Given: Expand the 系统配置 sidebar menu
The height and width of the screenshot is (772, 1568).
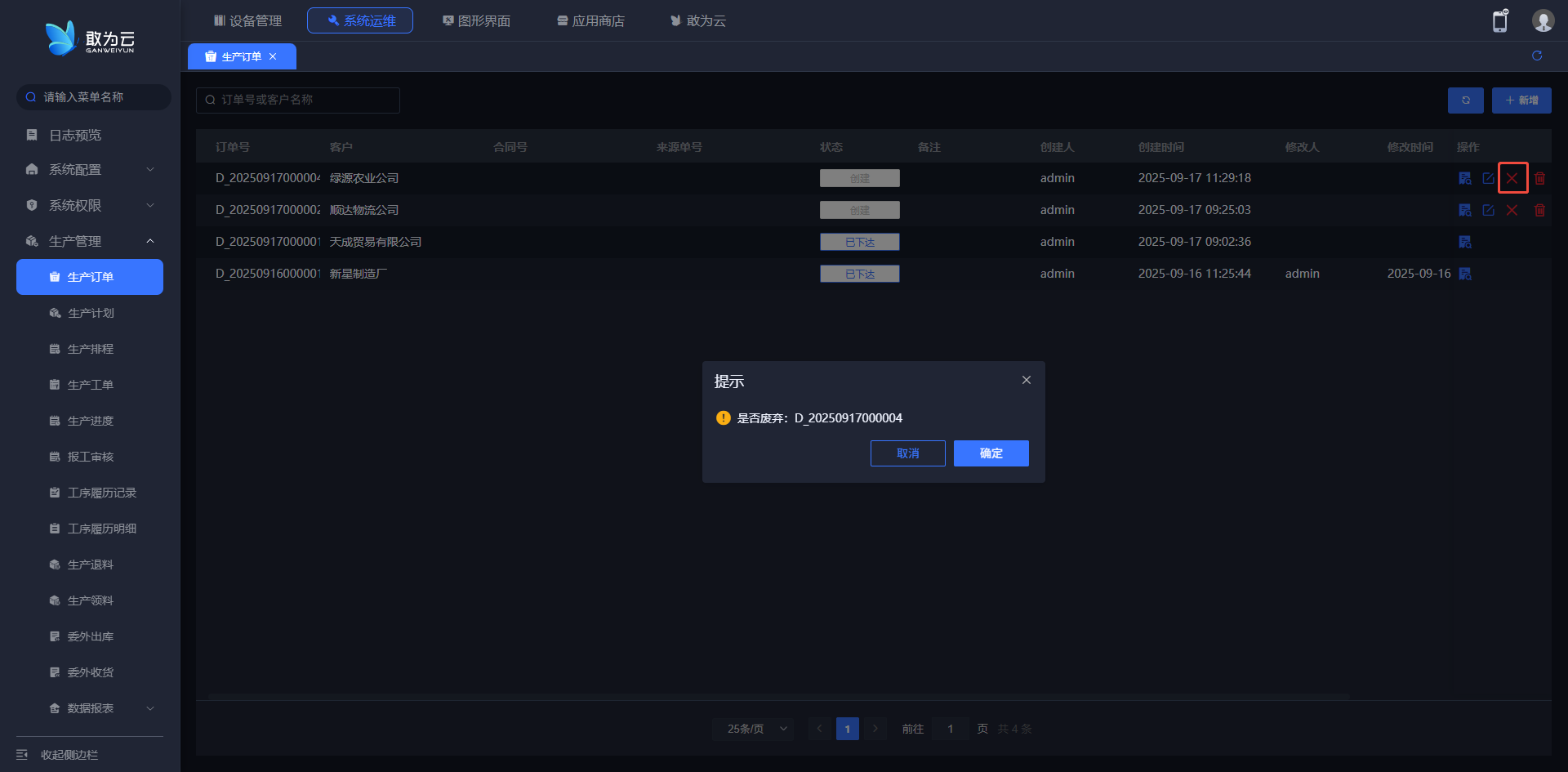Looking at the screenshot, I should (x=90, y=169).
